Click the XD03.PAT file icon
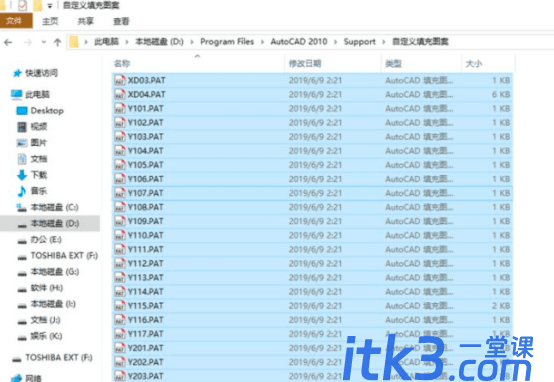Image resolution: width=554 pixels, height=382 pixels. coord(120,80)
